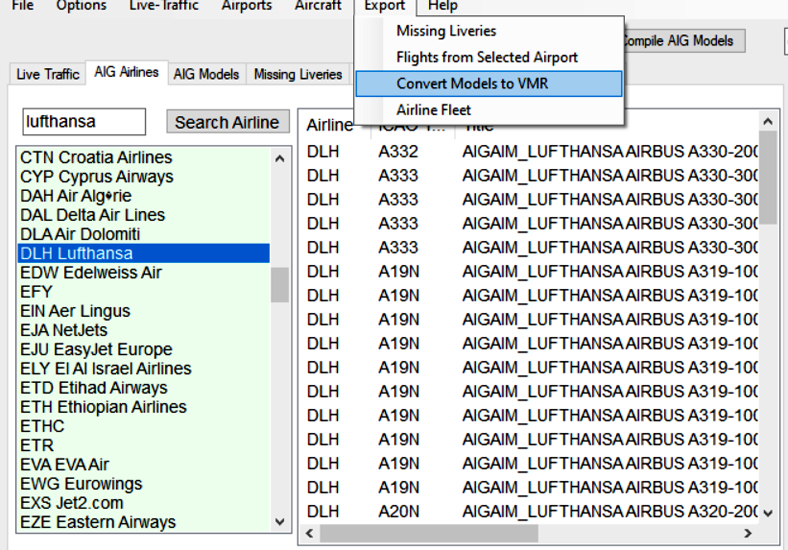Click the airline list scrollbar thumb

pos(280,285)
